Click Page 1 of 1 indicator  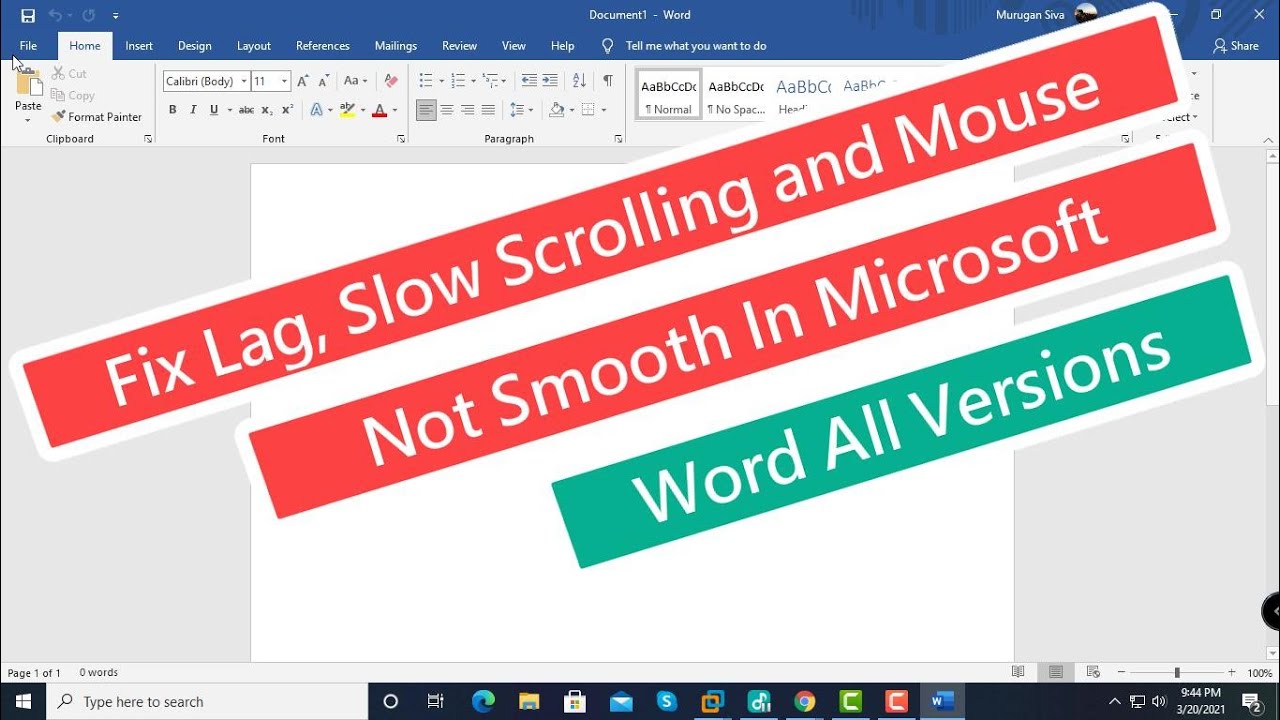(x=34, y=673)
